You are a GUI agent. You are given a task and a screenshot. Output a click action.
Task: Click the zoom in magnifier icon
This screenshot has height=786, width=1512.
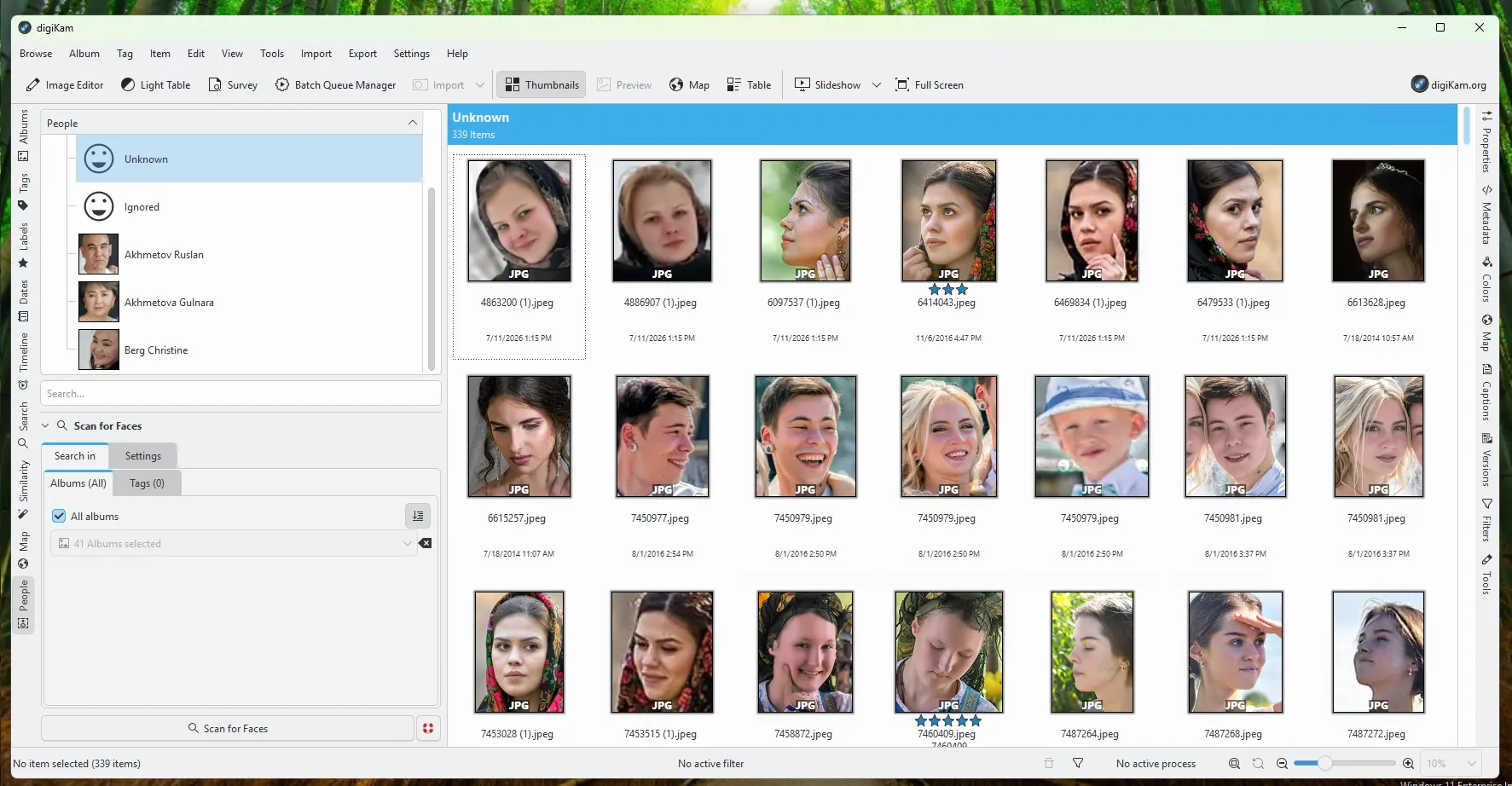click(1408, 763)
